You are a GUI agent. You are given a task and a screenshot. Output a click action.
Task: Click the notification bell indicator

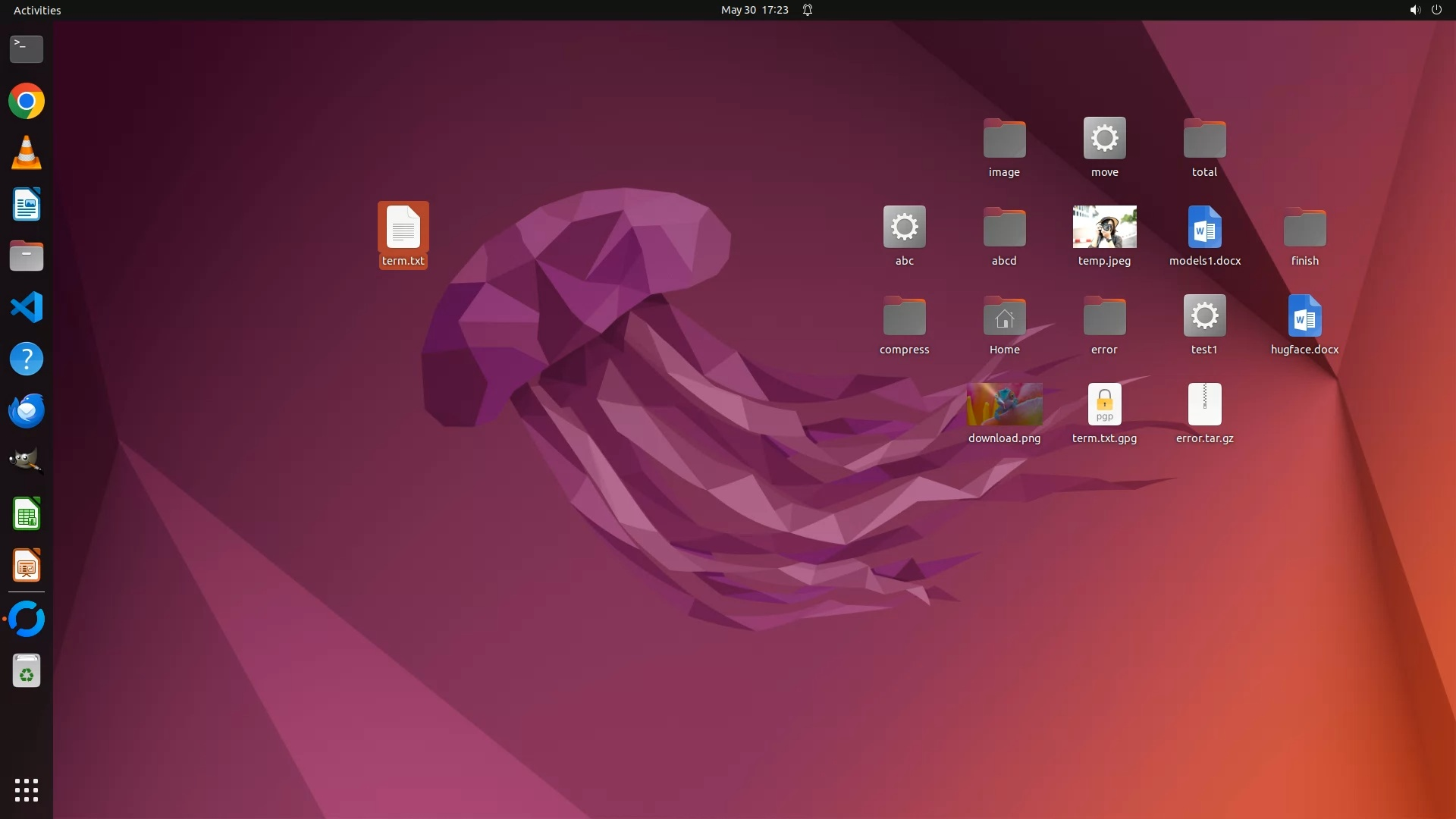click(808, 10)
